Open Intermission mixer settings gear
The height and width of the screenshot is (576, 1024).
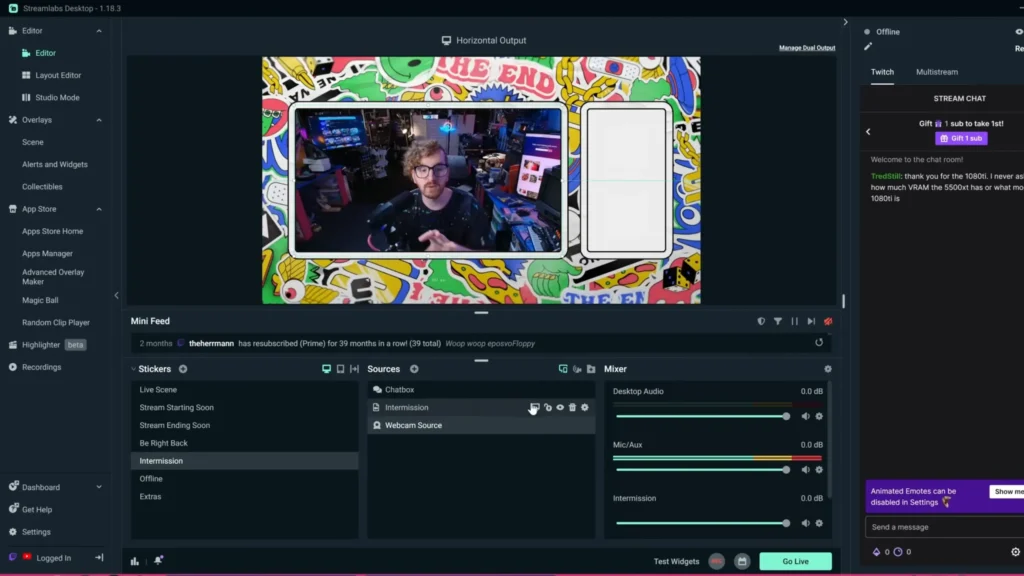point(819,523)
